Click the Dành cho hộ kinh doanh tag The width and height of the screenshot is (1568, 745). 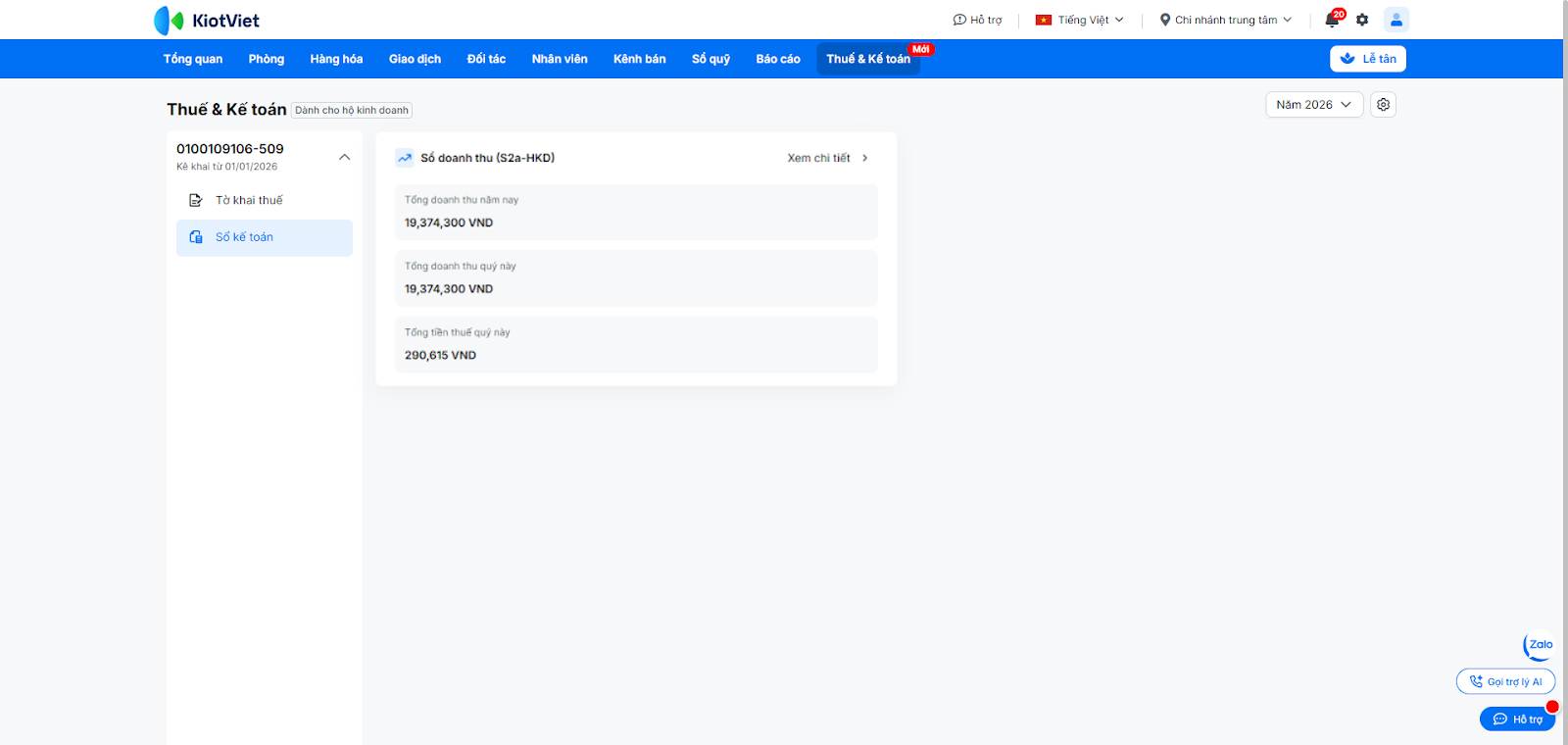pyautogui.click(x=352, y=111)
